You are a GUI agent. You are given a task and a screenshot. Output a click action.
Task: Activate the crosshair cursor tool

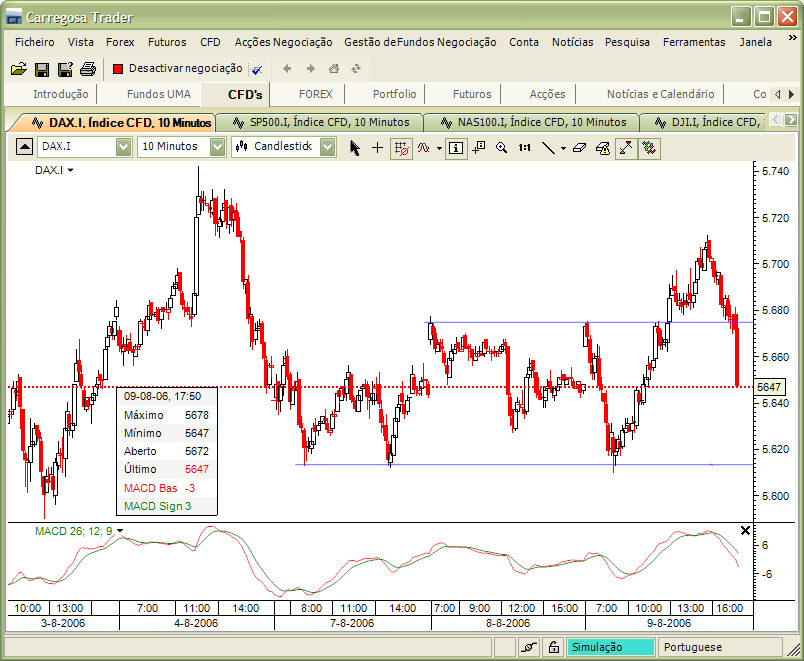click(377, 147)
